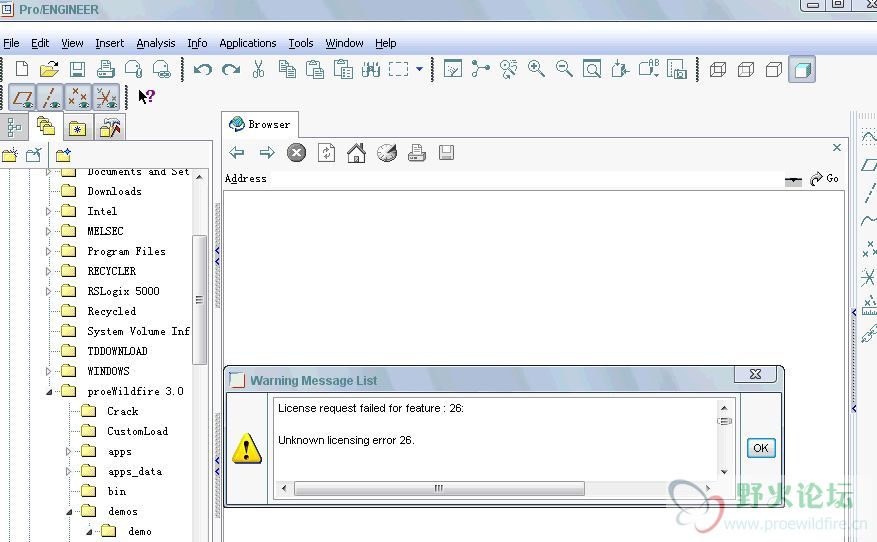Click the Address input field
The height and width of the screenshot is (542, 877).
pyautogui.click(x=526, y=179)
